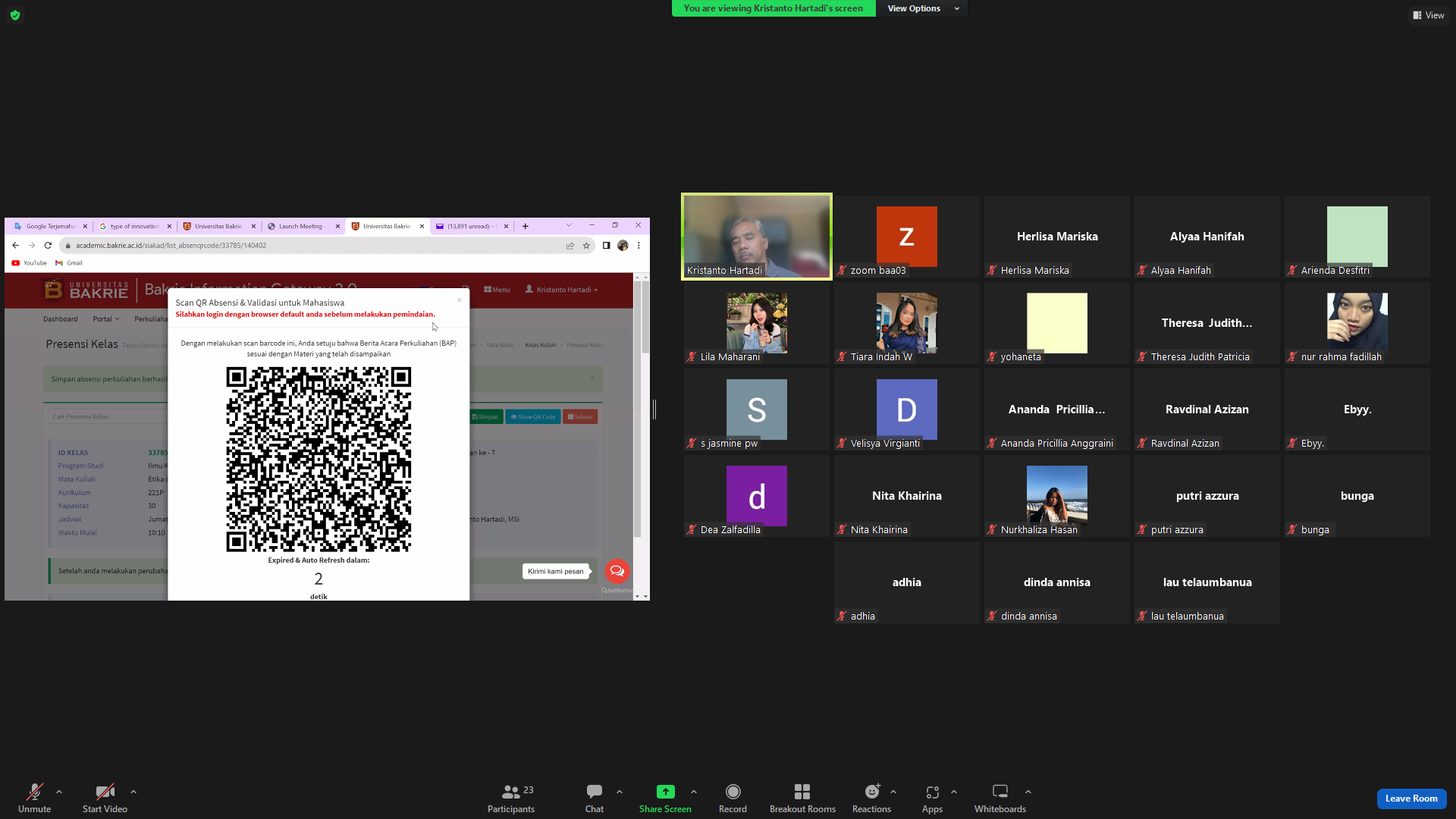This screenshot has height=819, width=1456.
Task: Open a new browser tab
Action: 525,226
